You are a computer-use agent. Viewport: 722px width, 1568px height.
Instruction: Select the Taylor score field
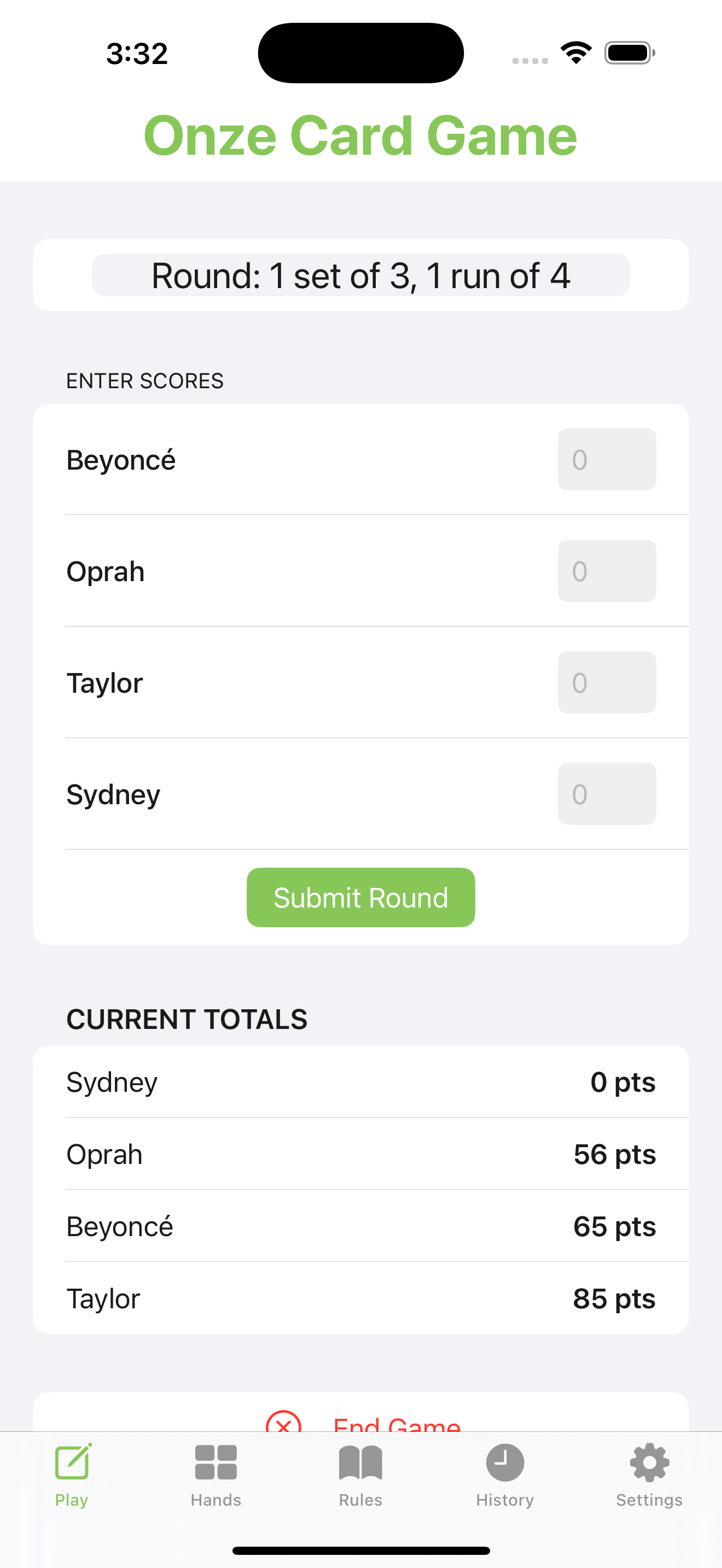(x=607, y=682)
